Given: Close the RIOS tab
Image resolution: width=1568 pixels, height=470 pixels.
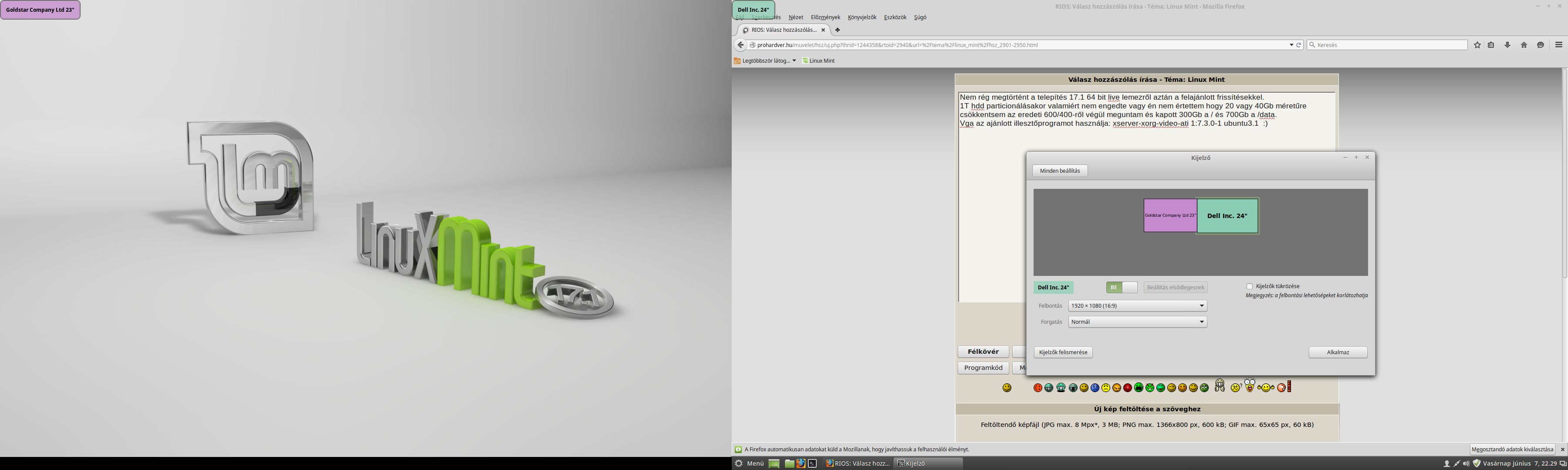Looking at the screenshot, I should [x=823, y=30].
